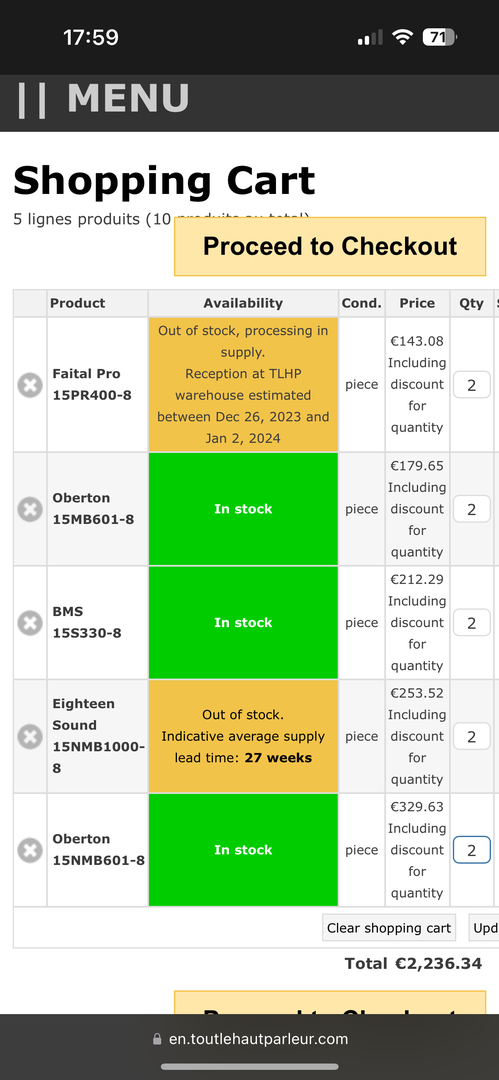This screenshot has width=499, height=1080.
Task: Edit quantity field for Faital Pro 15PR400-8
Action: click(471, 384)
